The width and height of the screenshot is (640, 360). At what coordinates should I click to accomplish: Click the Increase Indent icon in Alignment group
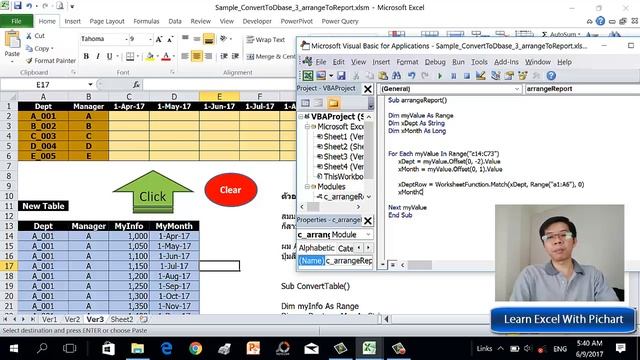click(x=236, y=56)
